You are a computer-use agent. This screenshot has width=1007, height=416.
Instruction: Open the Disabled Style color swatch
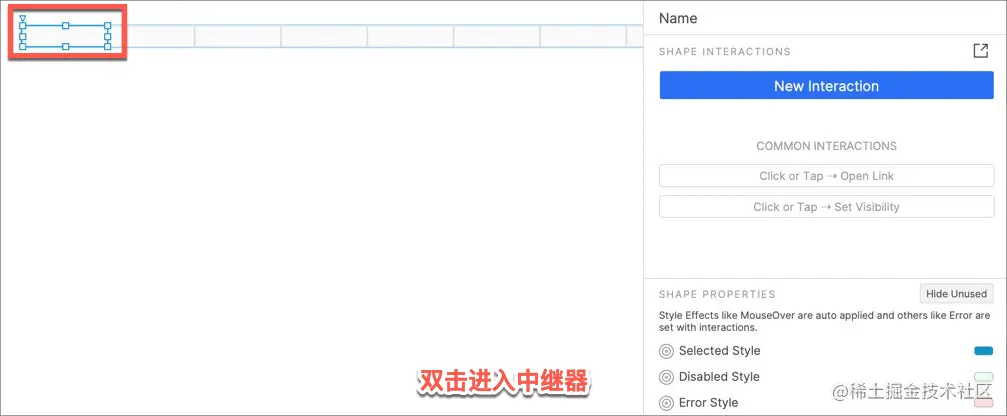[983, 377]
